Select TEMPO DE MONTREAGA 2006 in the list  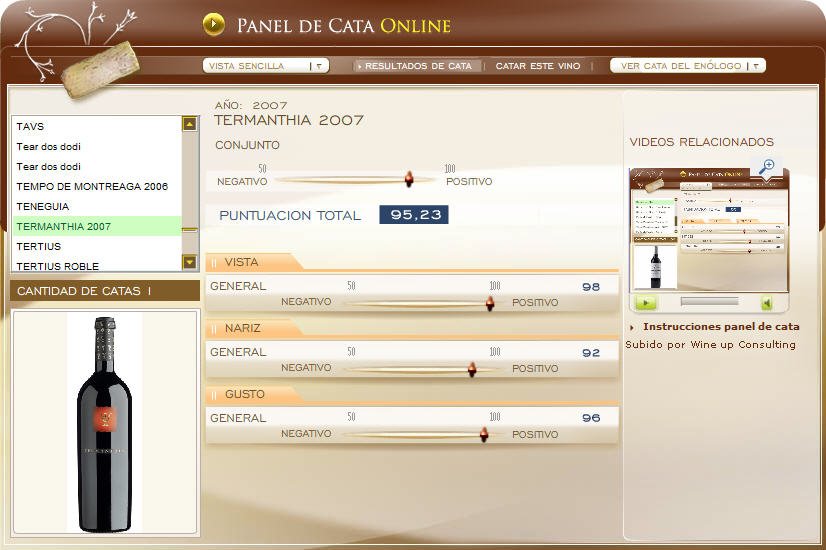point(96,186)
